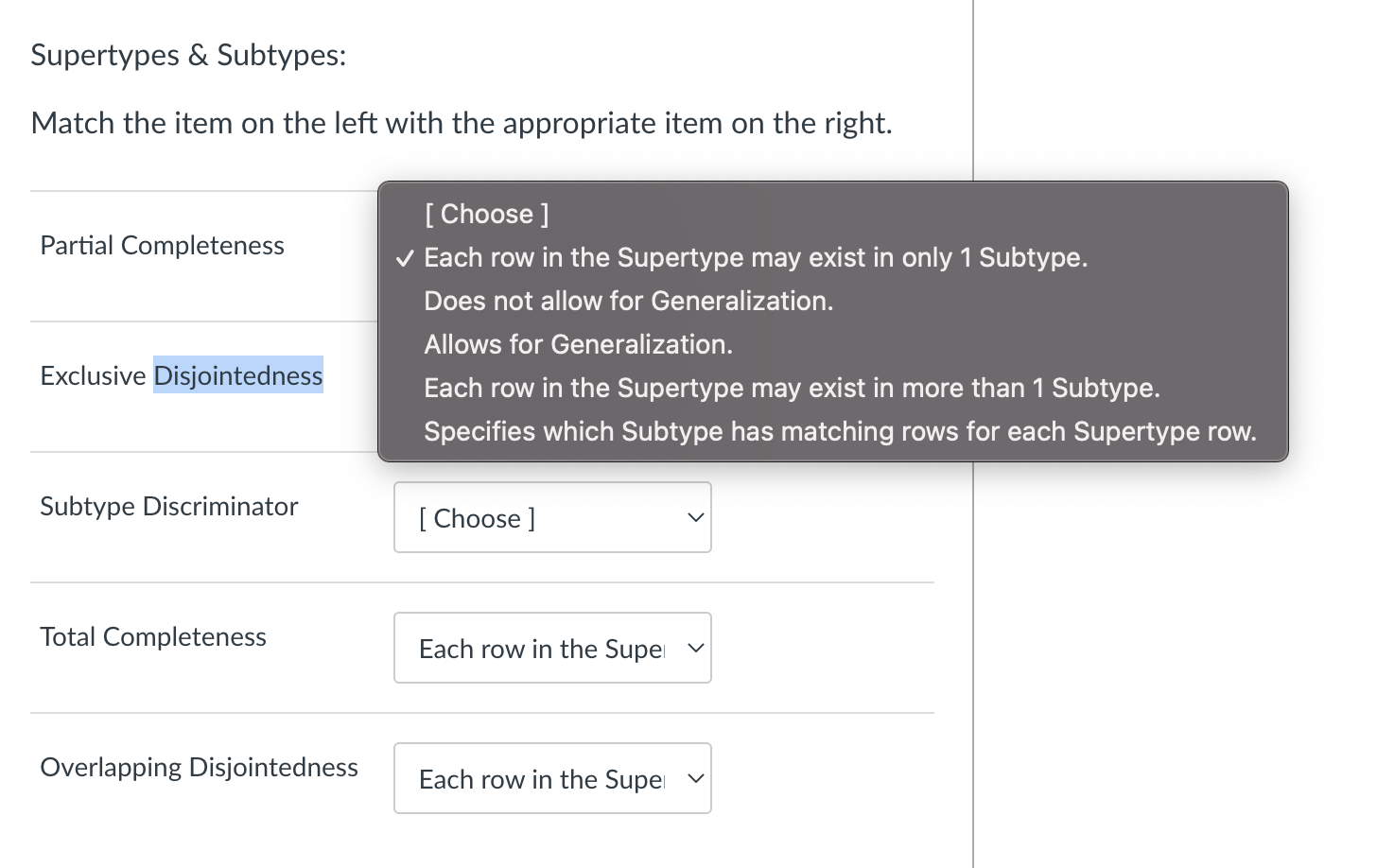Select the '[ Choose ]' entry in the open dropdown
The width and height of the screenshot is (1377, 868).
point(486,214)
